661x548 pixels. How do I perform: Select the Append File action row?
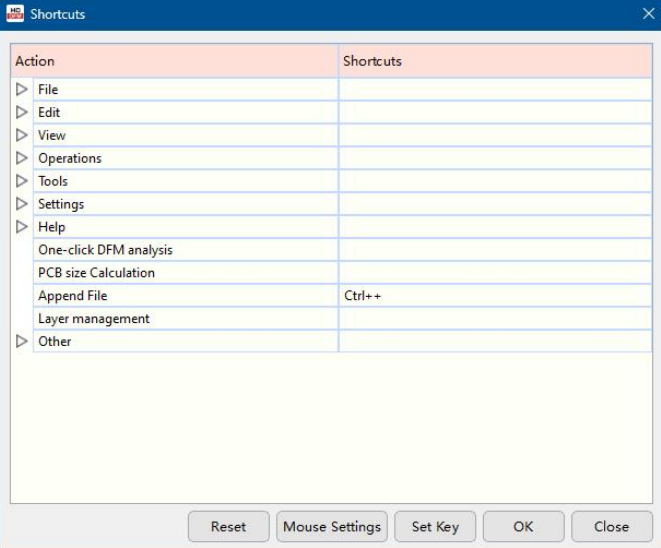(72, 296)
